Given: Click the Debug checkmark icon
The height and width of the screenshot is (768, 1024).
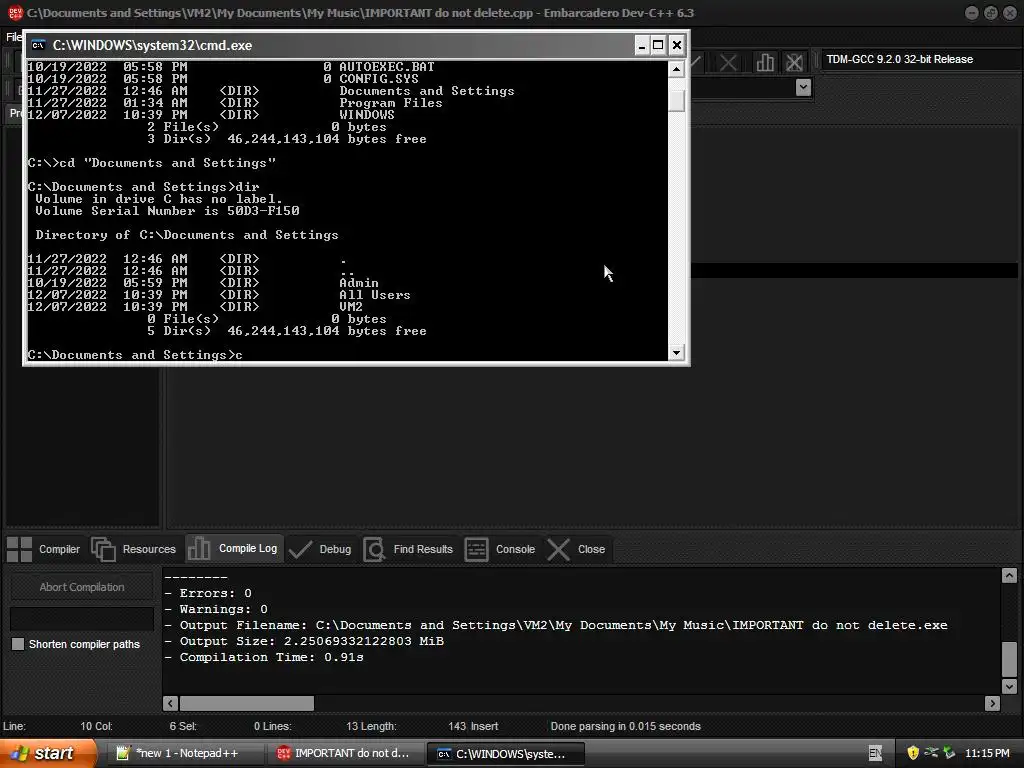Looking at the screenshot, I should [300, 549].
